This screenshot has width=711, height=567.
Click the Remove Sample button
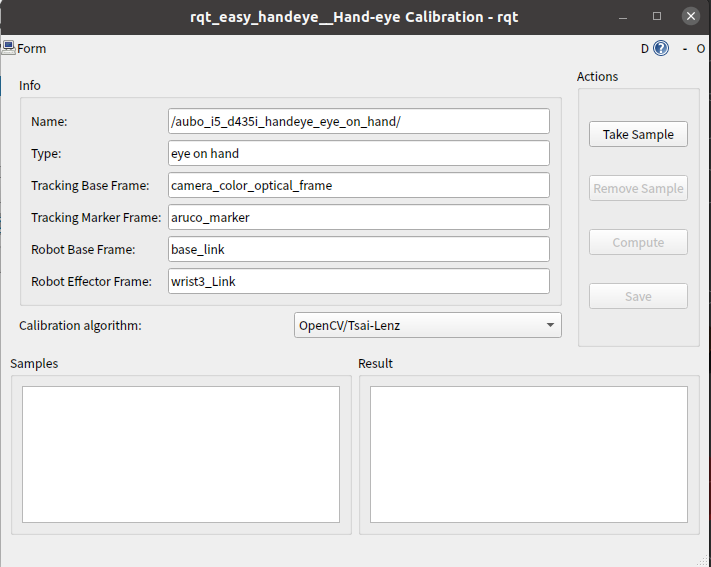click(638, 188)
